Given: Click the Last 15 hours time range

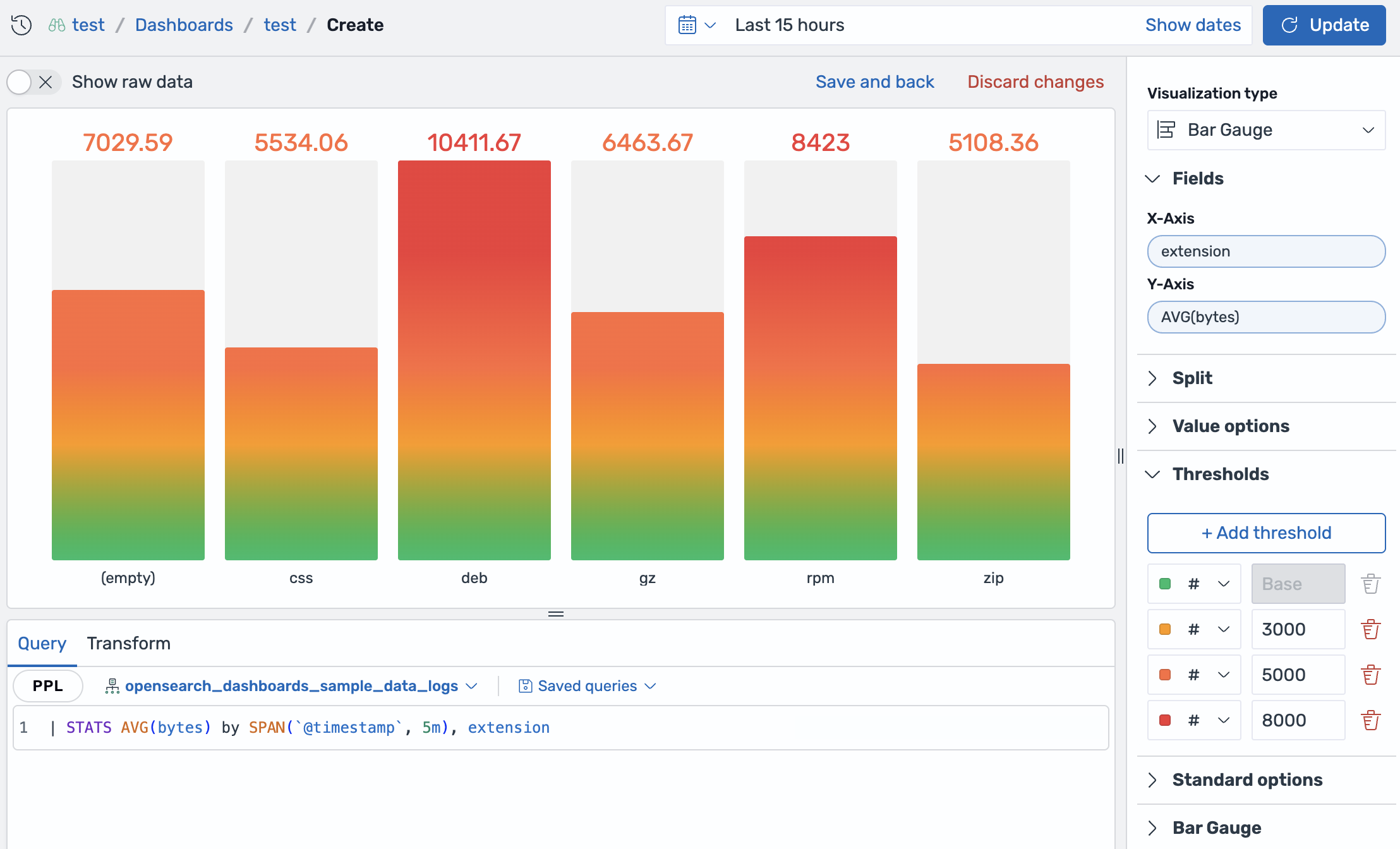Looking at the screenshot, I should [790, 25].
